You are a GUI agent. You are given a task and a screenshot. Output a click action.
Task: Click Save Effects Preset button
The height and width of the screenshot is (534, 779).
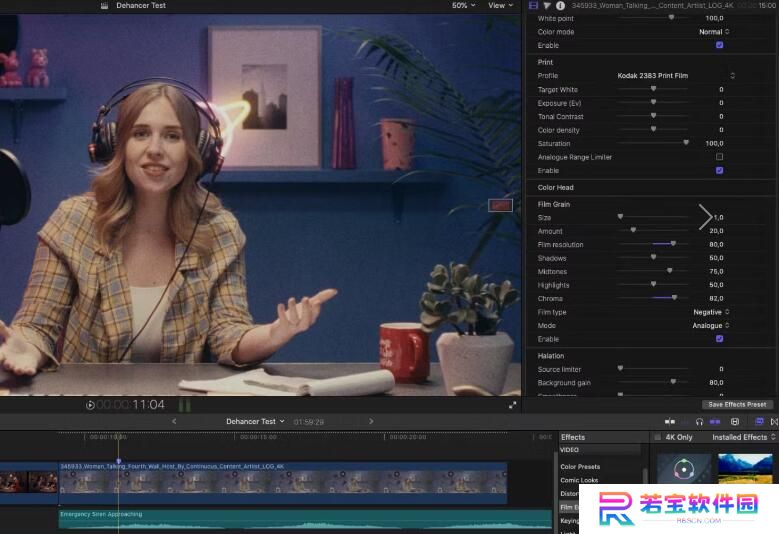pyautogui.click(x=737, y=404)
